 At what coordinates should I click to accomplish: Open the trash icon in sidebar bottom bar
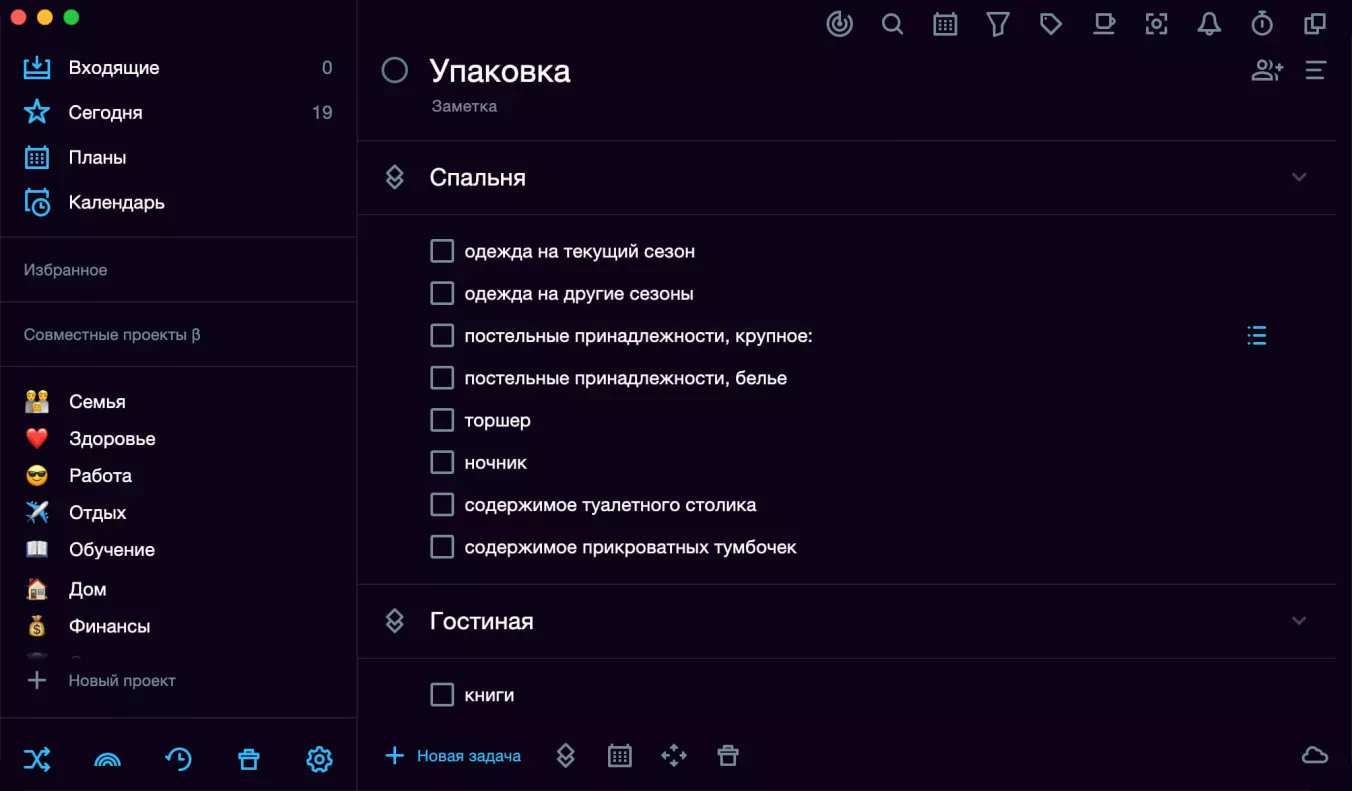(249, 759)
